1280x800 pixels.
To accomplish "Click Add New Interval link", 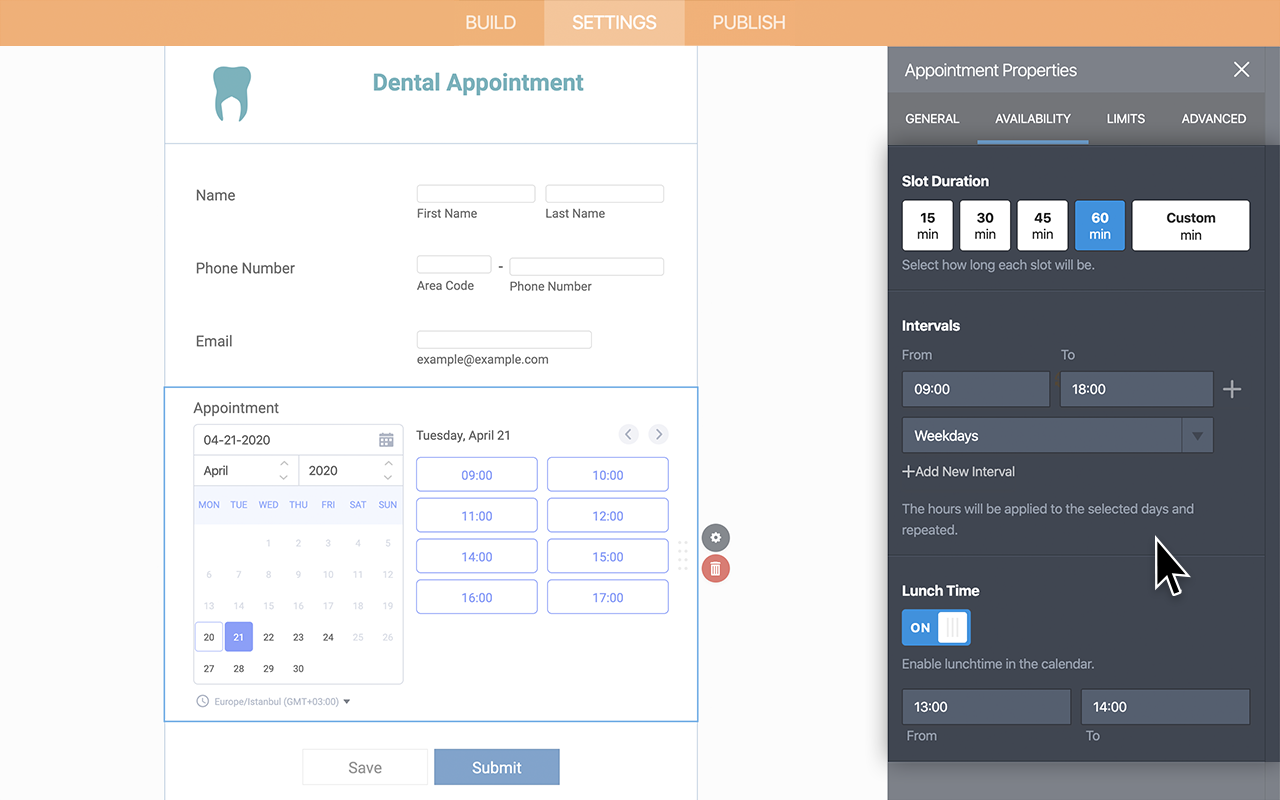I will (959, 471).
